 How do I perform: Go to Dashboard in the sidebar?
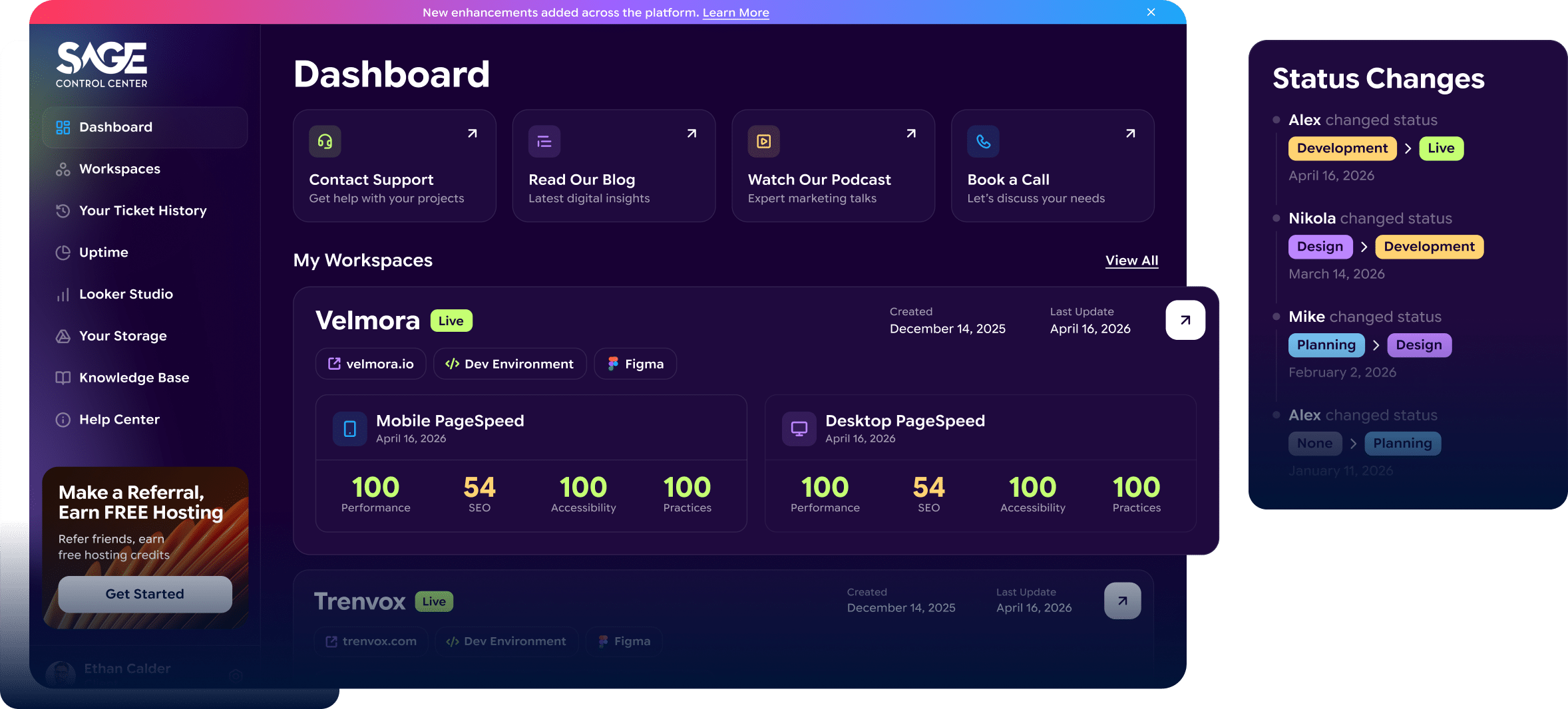(145, 127)
